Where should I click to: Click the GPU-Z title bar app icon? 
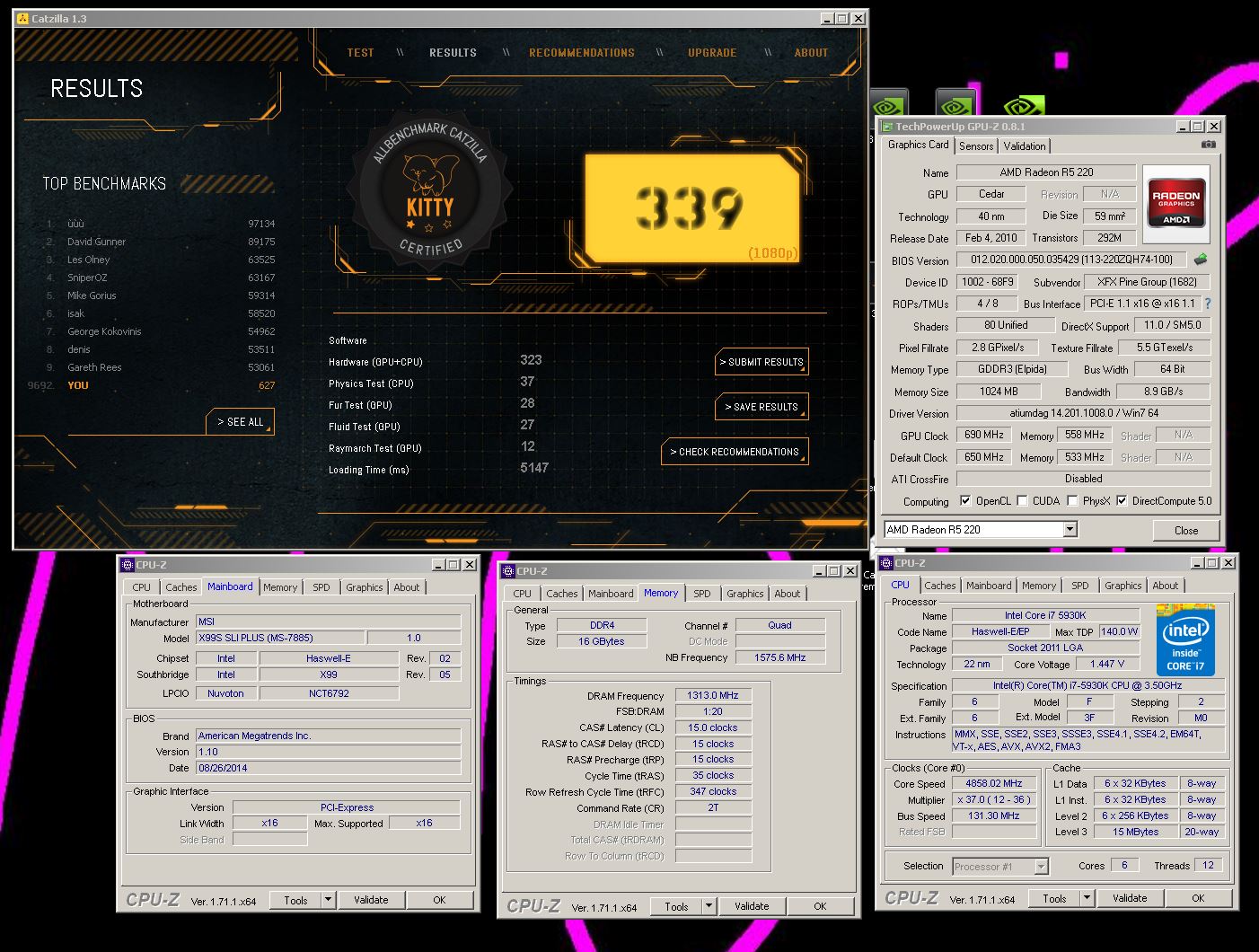[886, 127]
